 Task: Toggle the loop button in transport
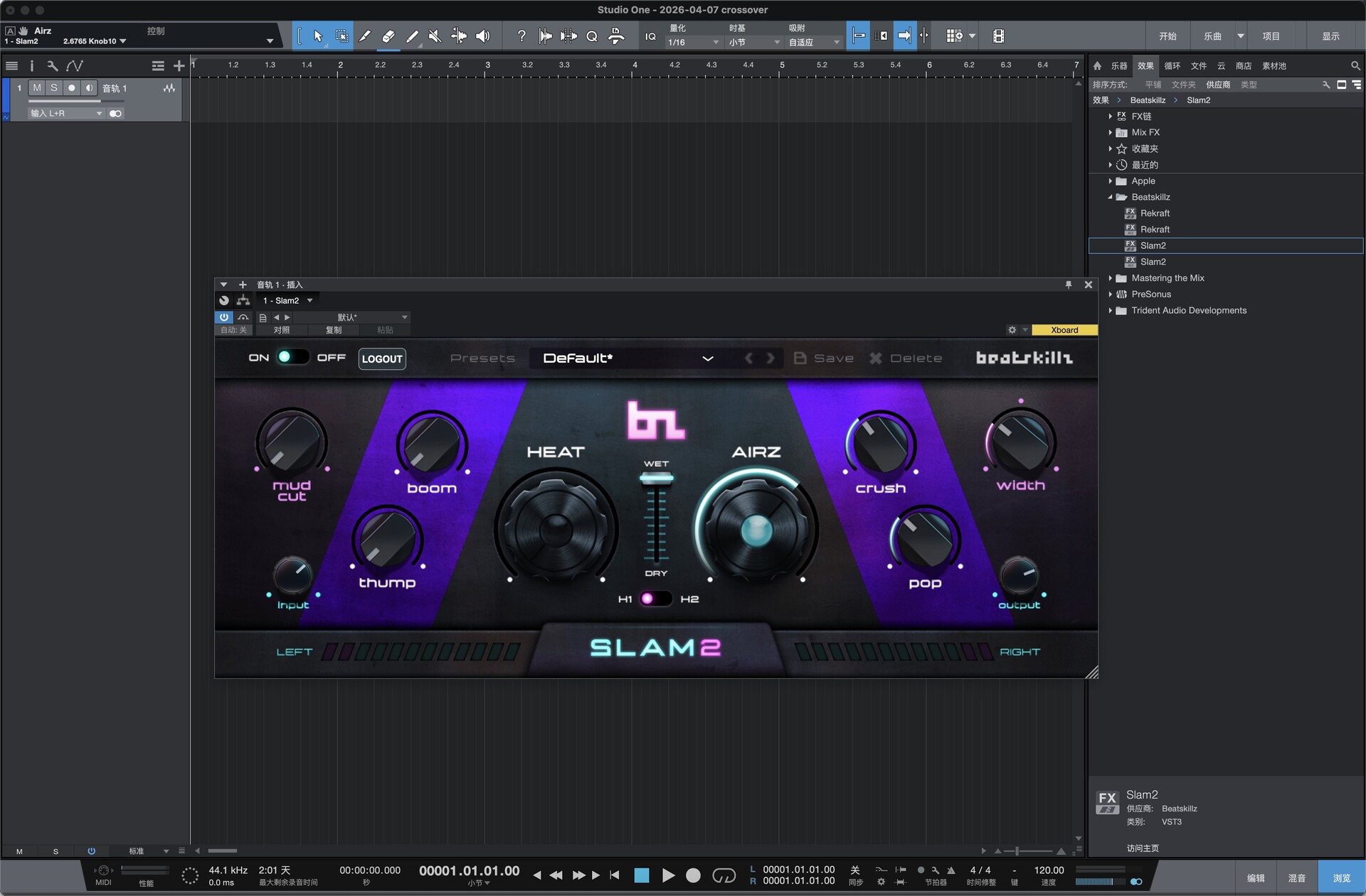coord(724,875)
